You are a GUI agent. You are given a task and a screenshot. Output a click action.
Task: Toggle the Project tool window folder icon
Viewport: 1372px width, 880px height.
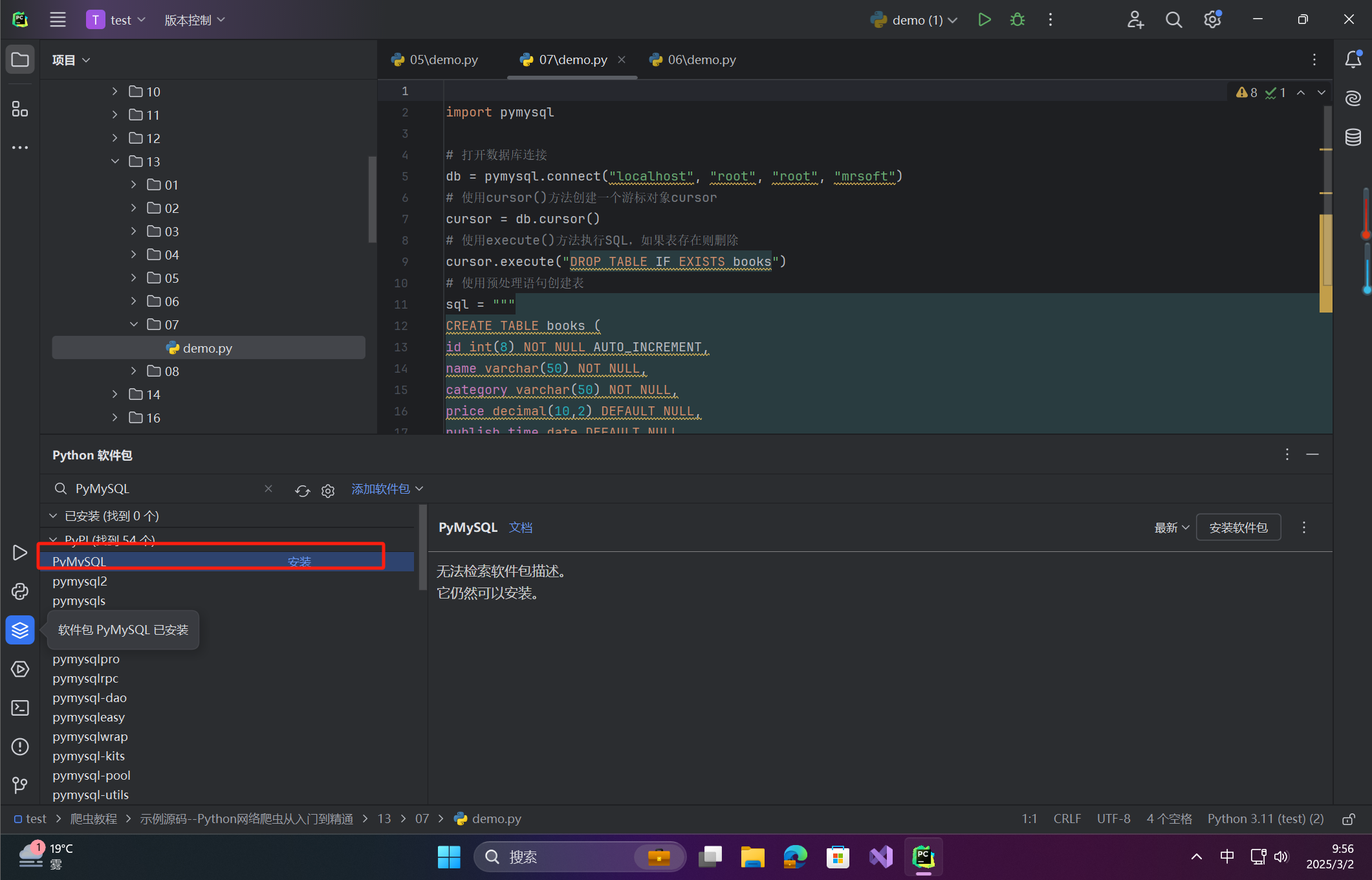(20, 60)
